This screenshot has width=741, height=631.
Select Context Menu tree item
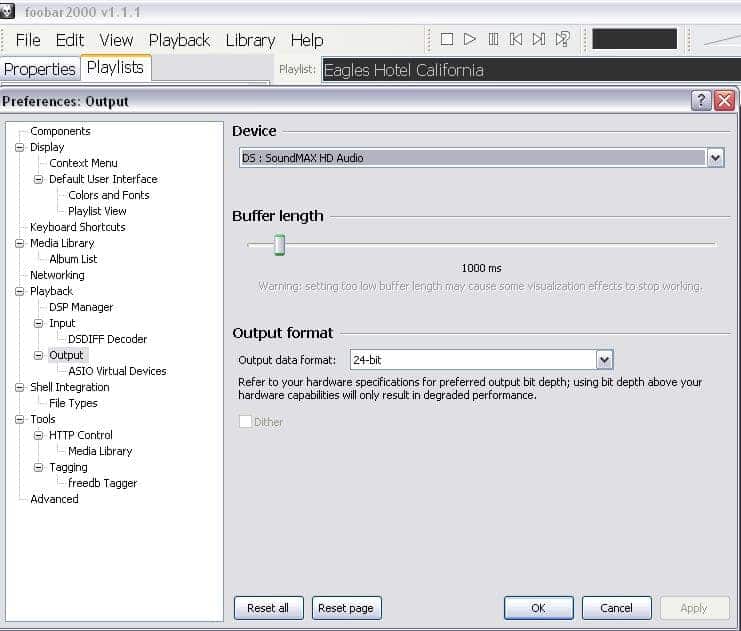(83, 164)
